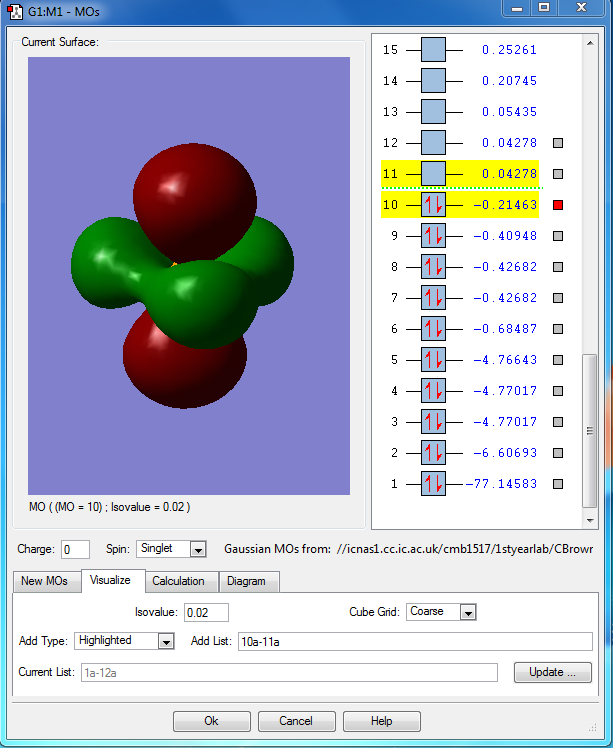This screenshot has height=748, width=613.
Task: Toggle surface marker beside orbital 12
Action: (558, 143)
